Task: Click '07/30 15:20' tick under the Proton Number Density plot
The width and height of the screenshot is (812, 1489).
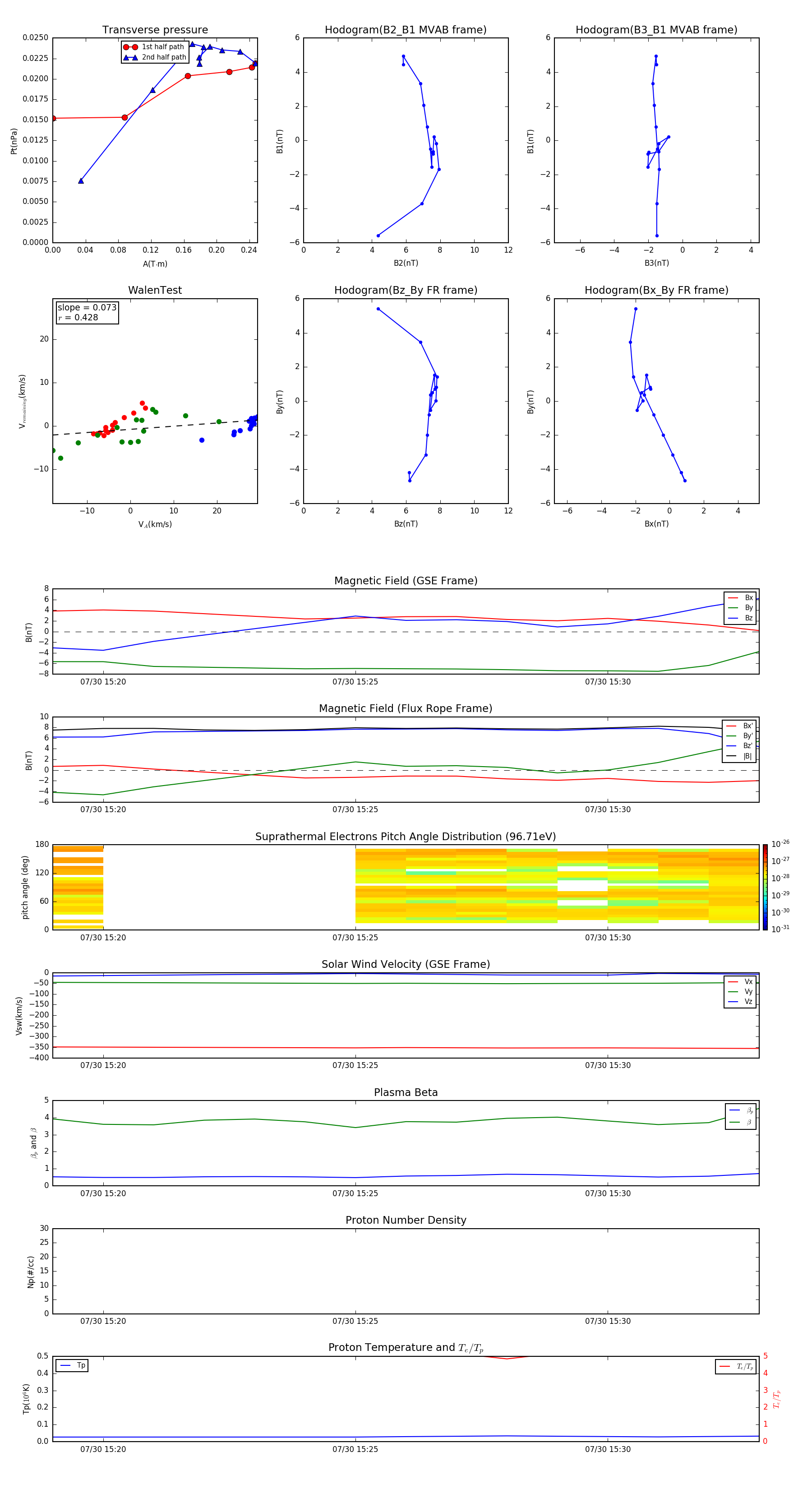Action: [x=103, y=1321]
